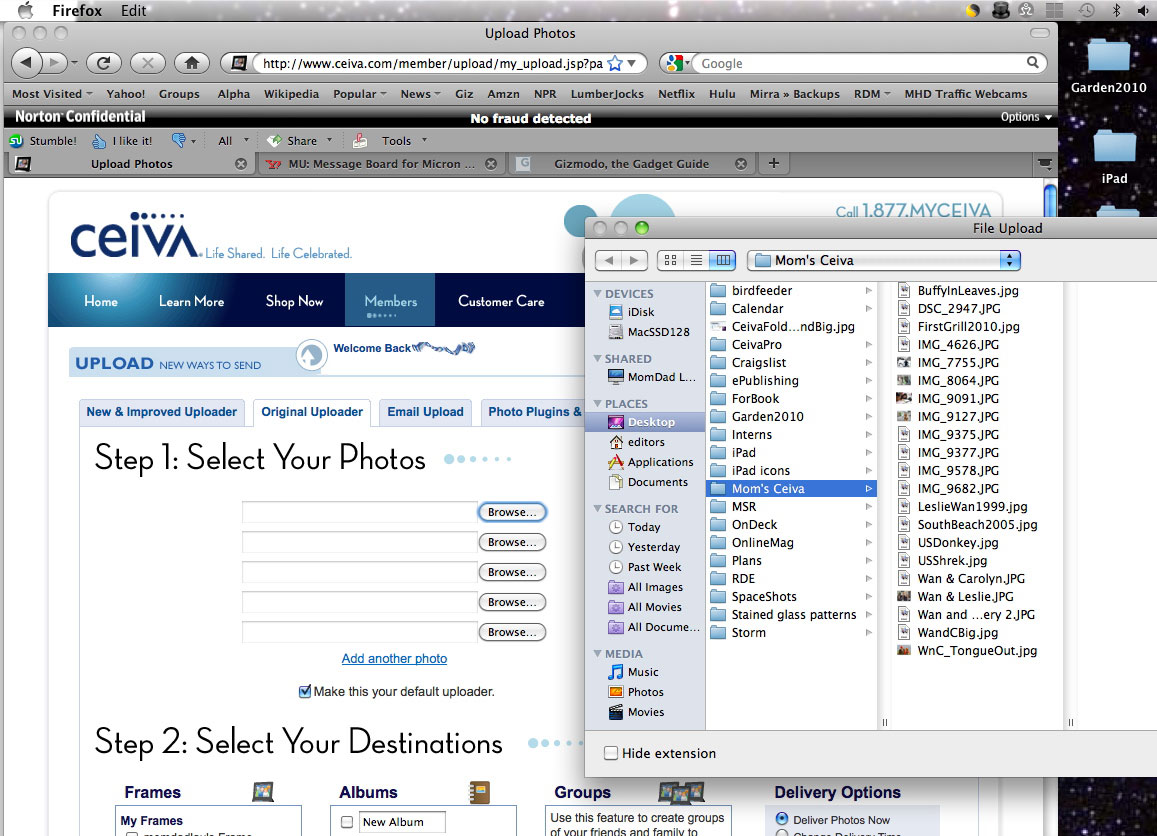Screen dimensions: 1157x836
Task: Collapse the MEDIA sidebar section
Action: pyautogui.click(x=597, y=654)
